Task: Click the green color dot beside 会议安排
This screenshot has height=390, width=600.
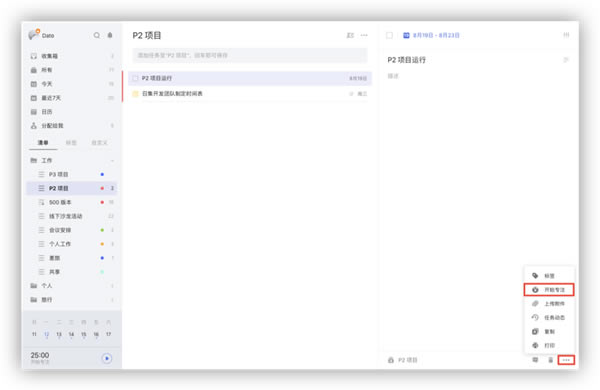Action: pos(102,230)
